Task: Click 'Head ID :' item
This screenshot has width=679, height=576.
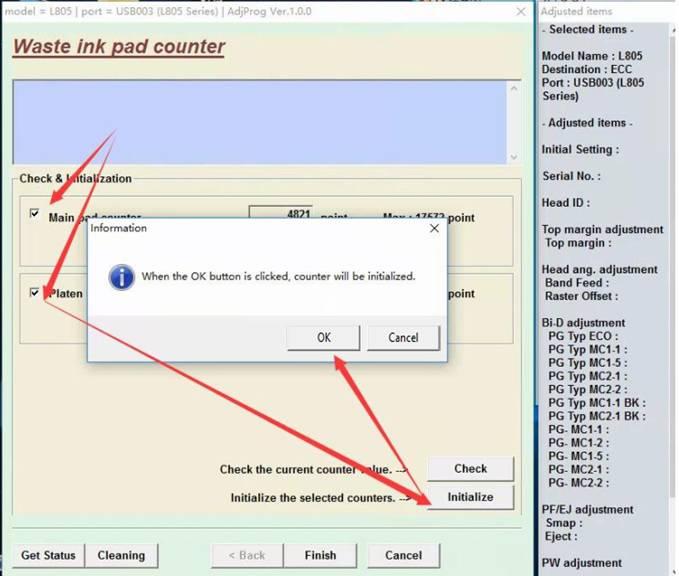Action: click(566, 203)
